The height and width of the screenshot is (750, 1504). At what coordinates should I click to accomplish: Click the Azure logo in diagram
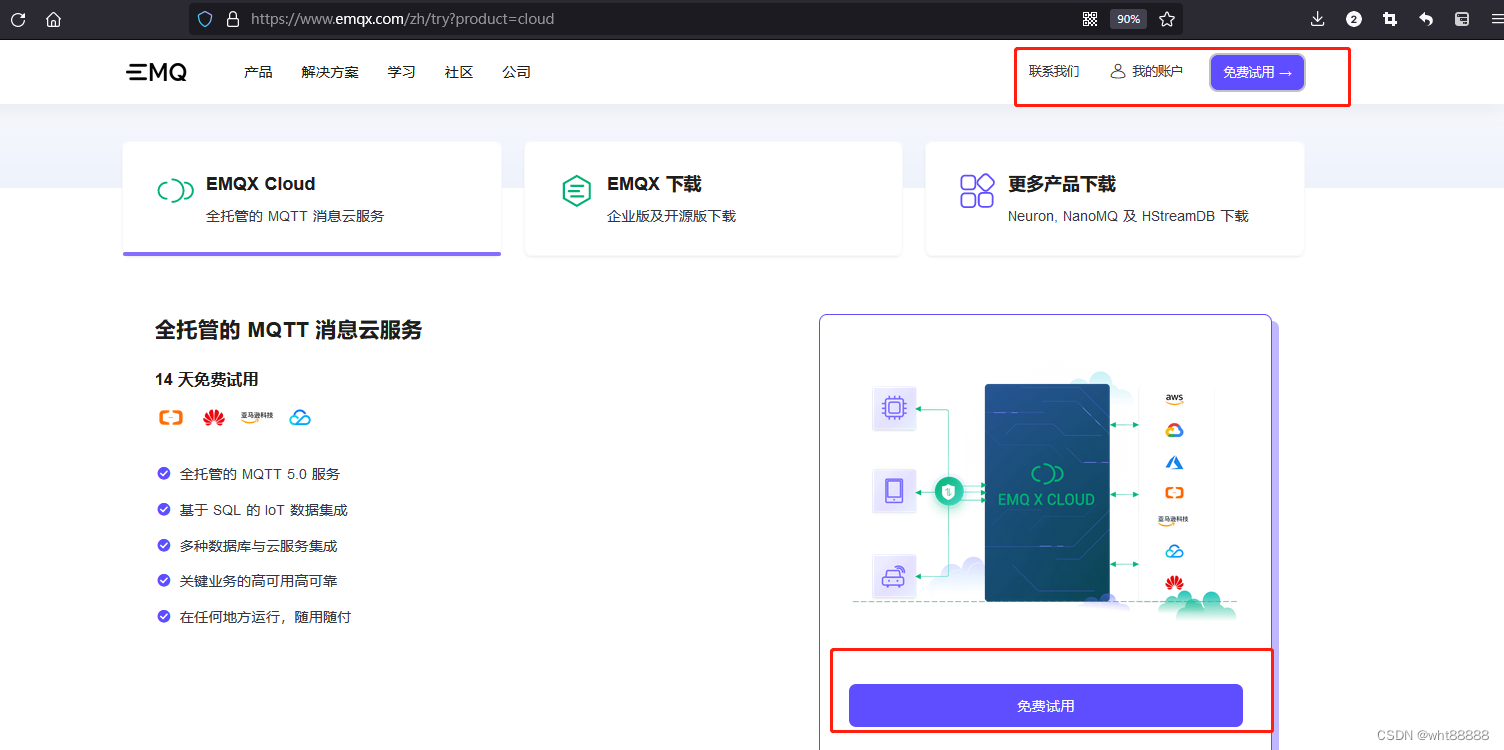coord(1174,462)
